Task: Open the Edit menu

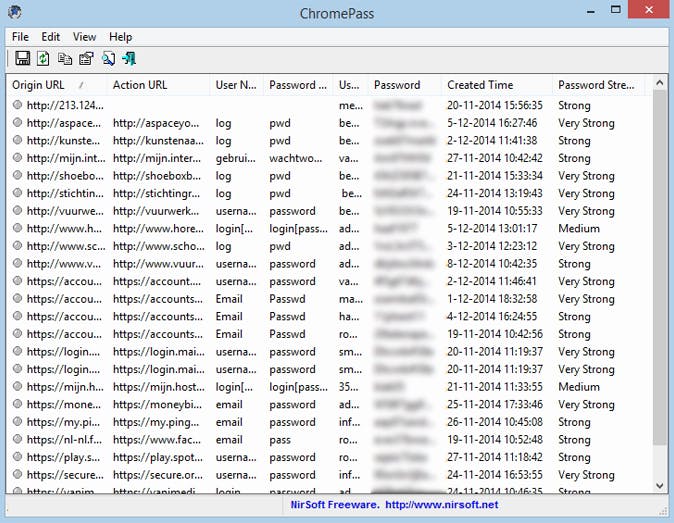Action: pyautogui.click(x=51, y=37)
